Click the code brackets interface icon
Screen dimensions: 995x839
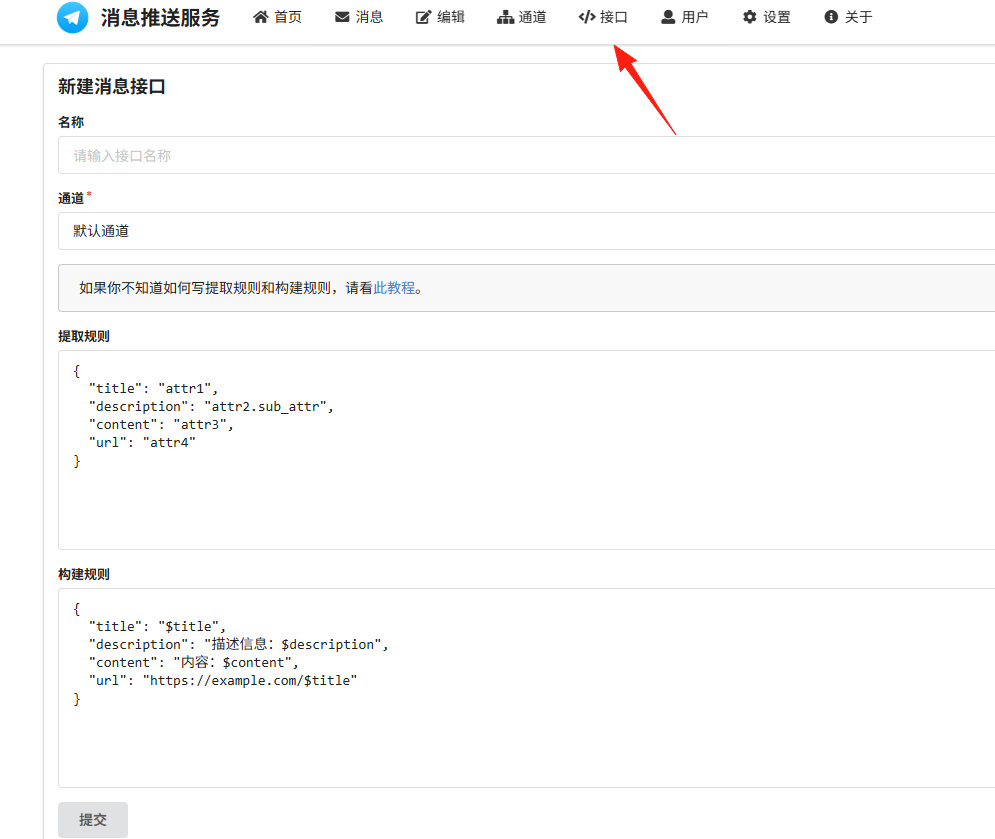[587, 17]
